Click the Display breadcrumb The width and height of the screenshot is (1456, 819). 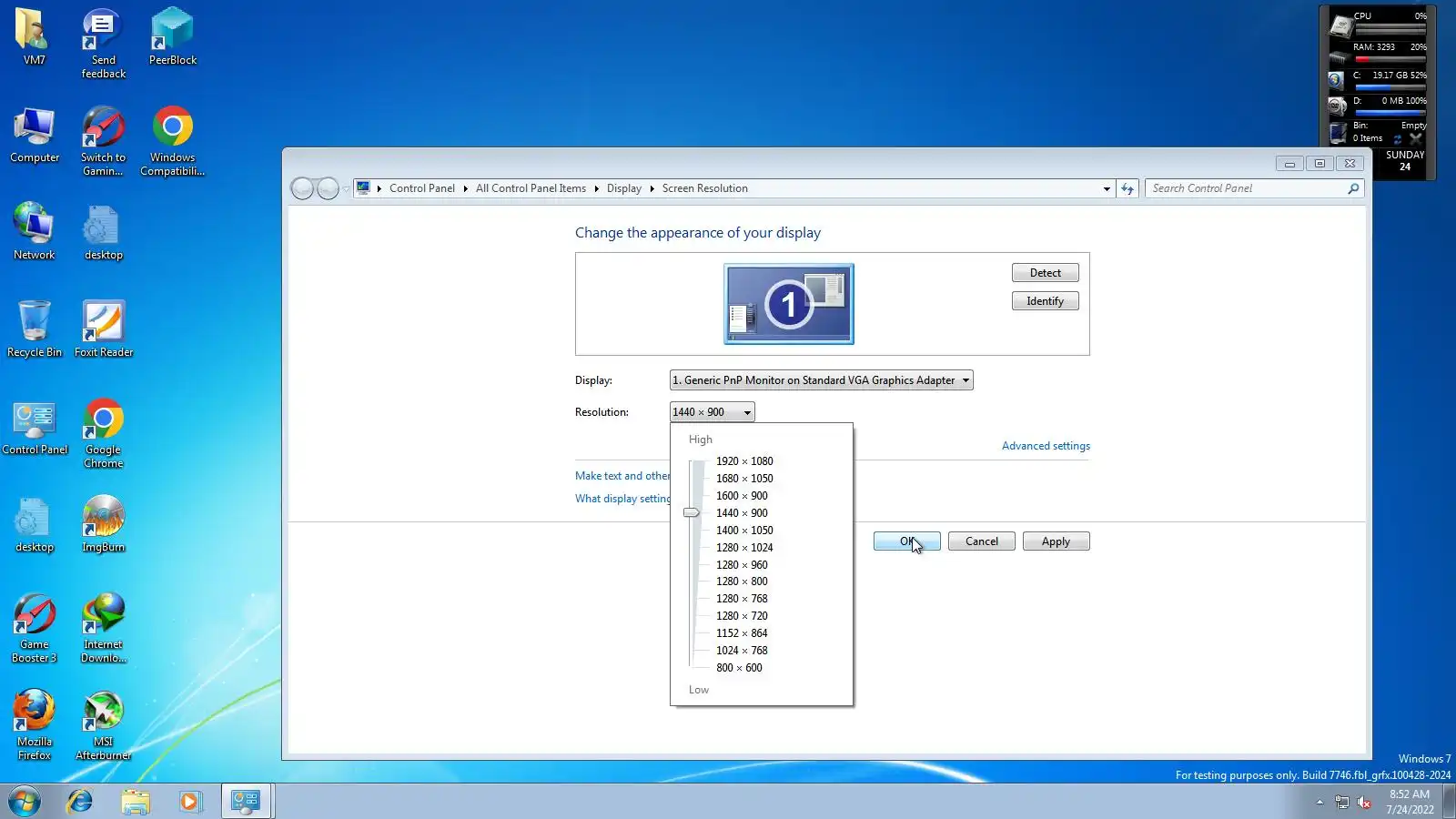[x=623, y=188]
